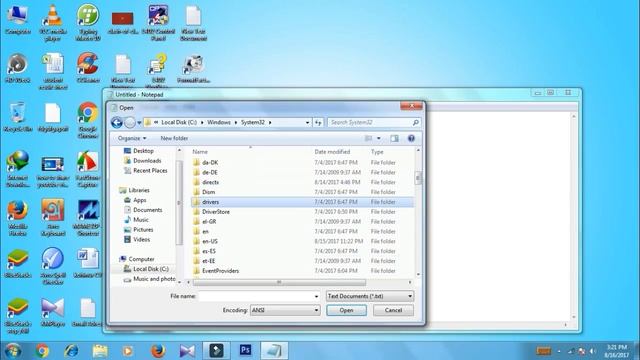Image resolution: width=640 pixels, height=360 pixels.
Task: Launch Firefox from the taskbar
Action: point(158,351)
